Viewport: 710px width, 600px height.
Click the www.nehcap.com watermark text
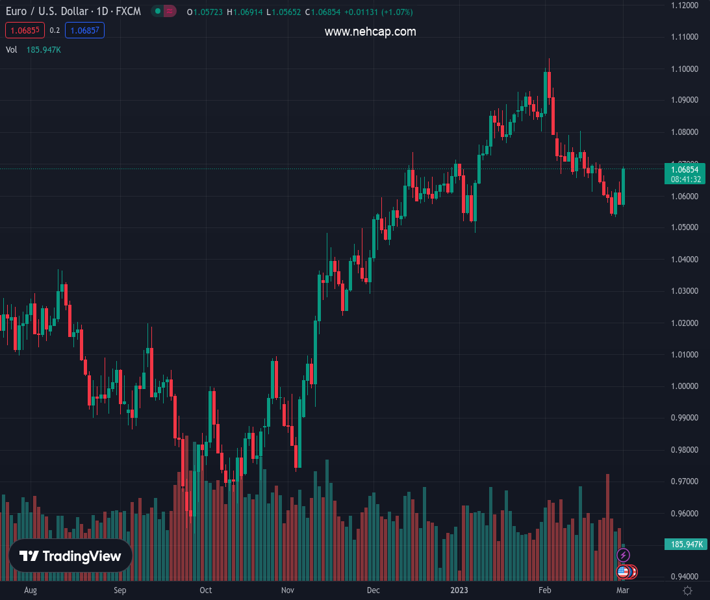pos(370,32)
